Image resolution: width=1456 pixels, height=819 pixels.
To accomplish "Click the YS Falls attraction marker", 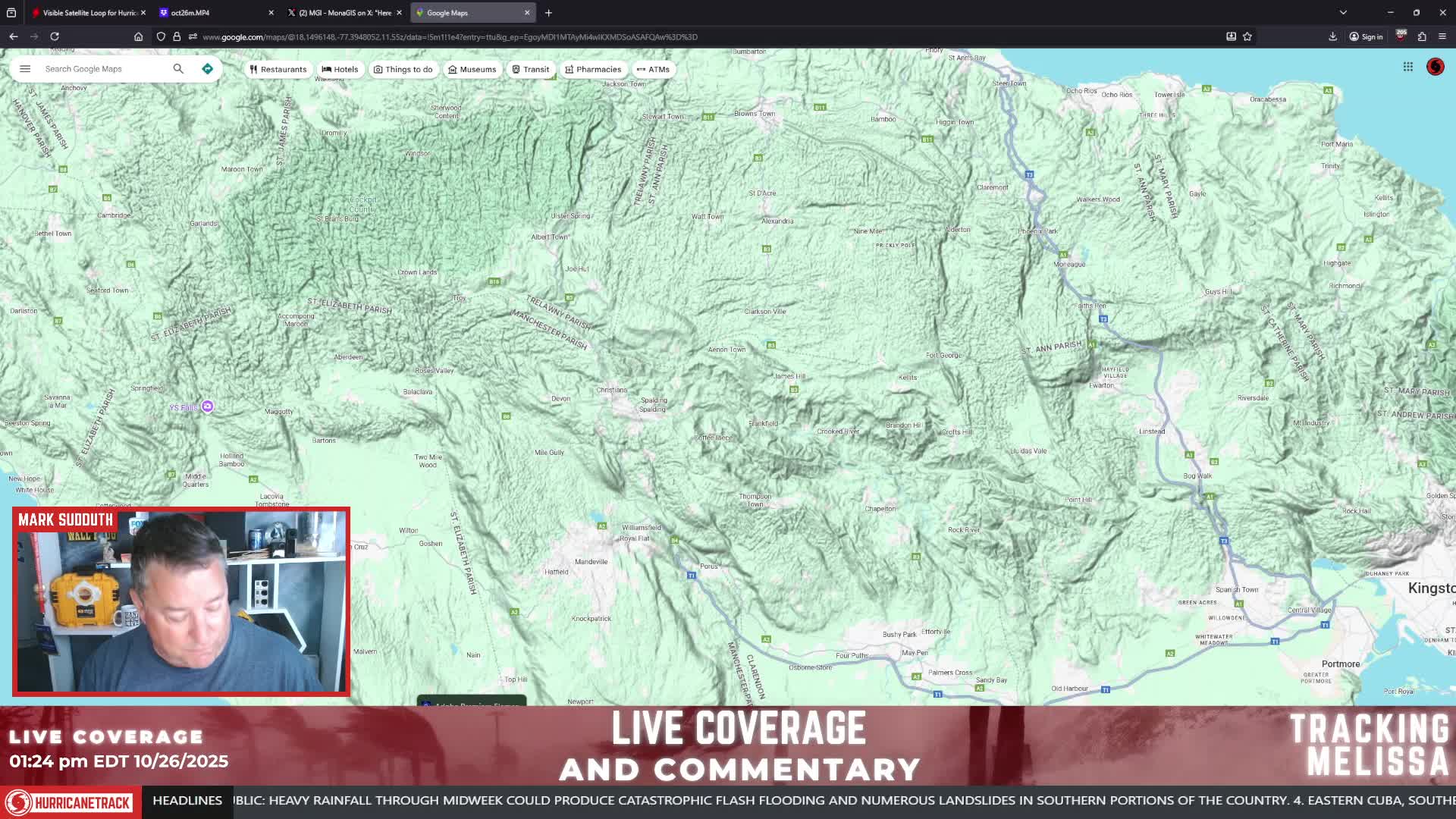I will click(x=207, y=407).
